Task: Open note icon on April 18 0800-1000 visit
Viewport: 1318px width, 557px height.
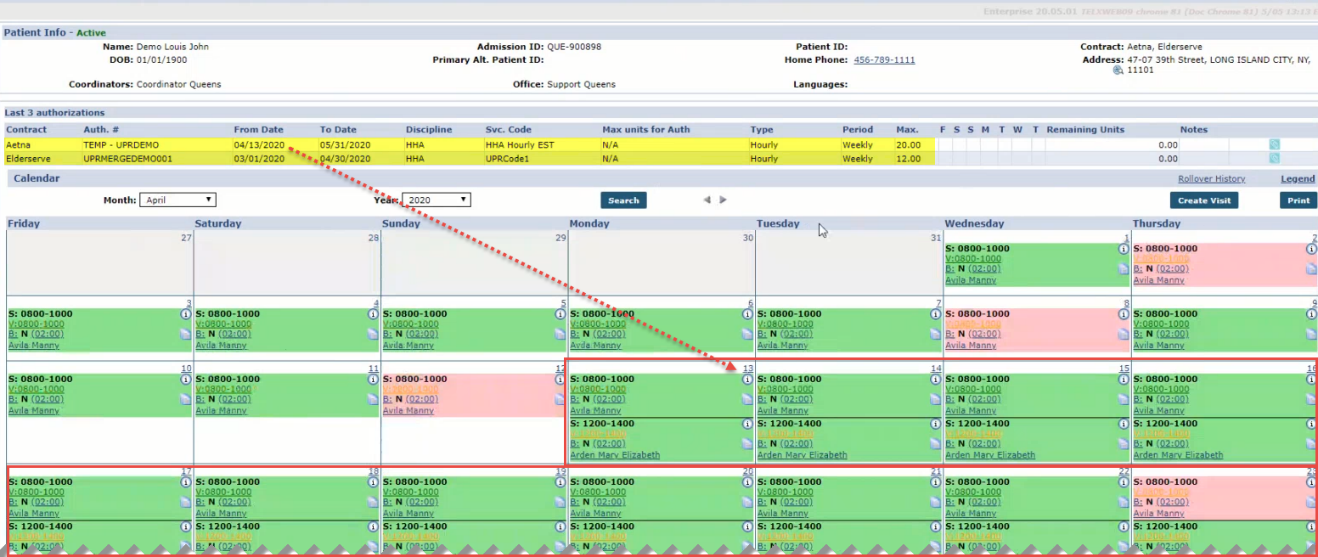Action: click(374, 502)
